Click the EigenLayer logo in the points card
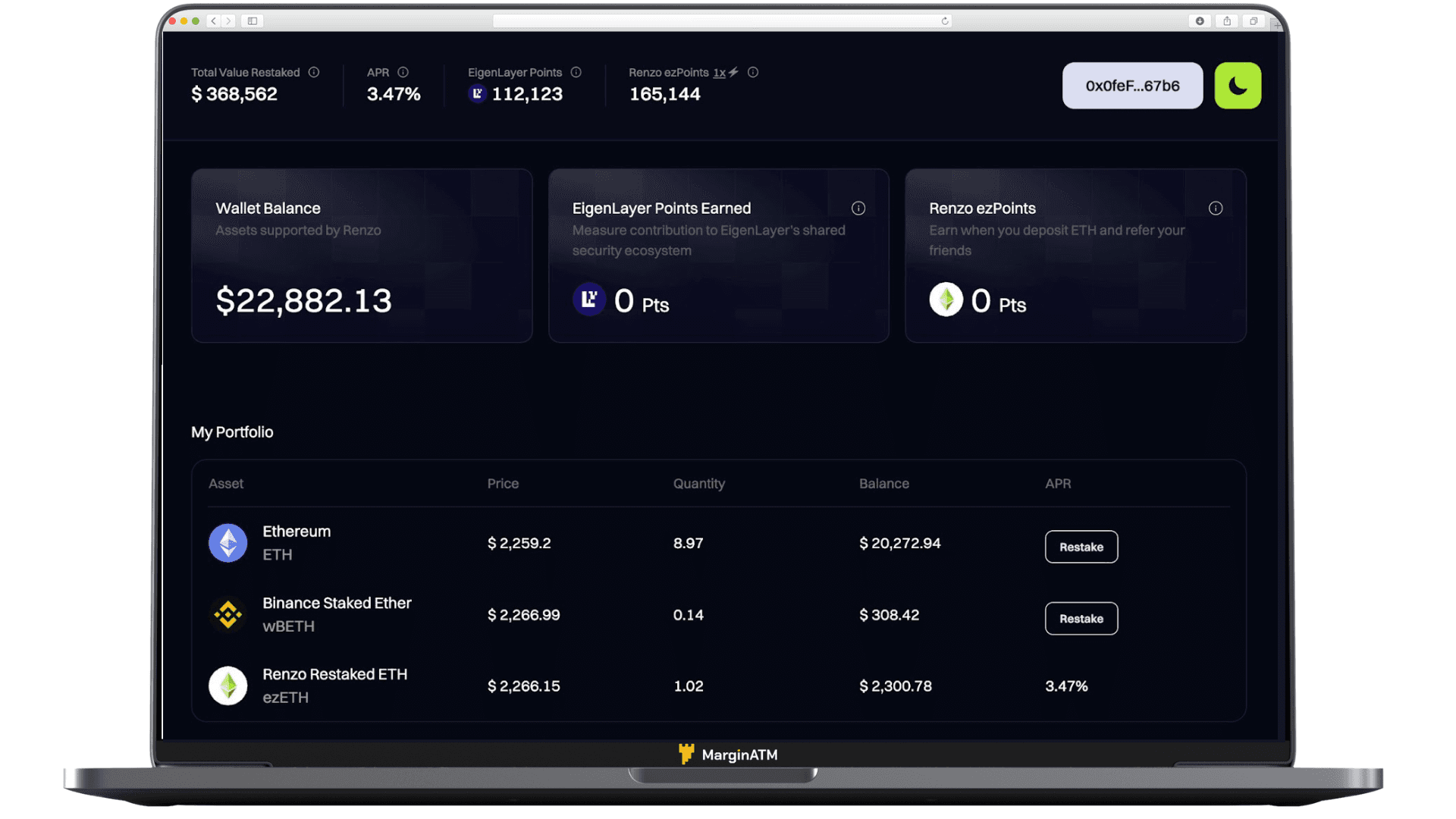Image resolution: width=1456 pixels, height=819 pixels. [589, 300]
